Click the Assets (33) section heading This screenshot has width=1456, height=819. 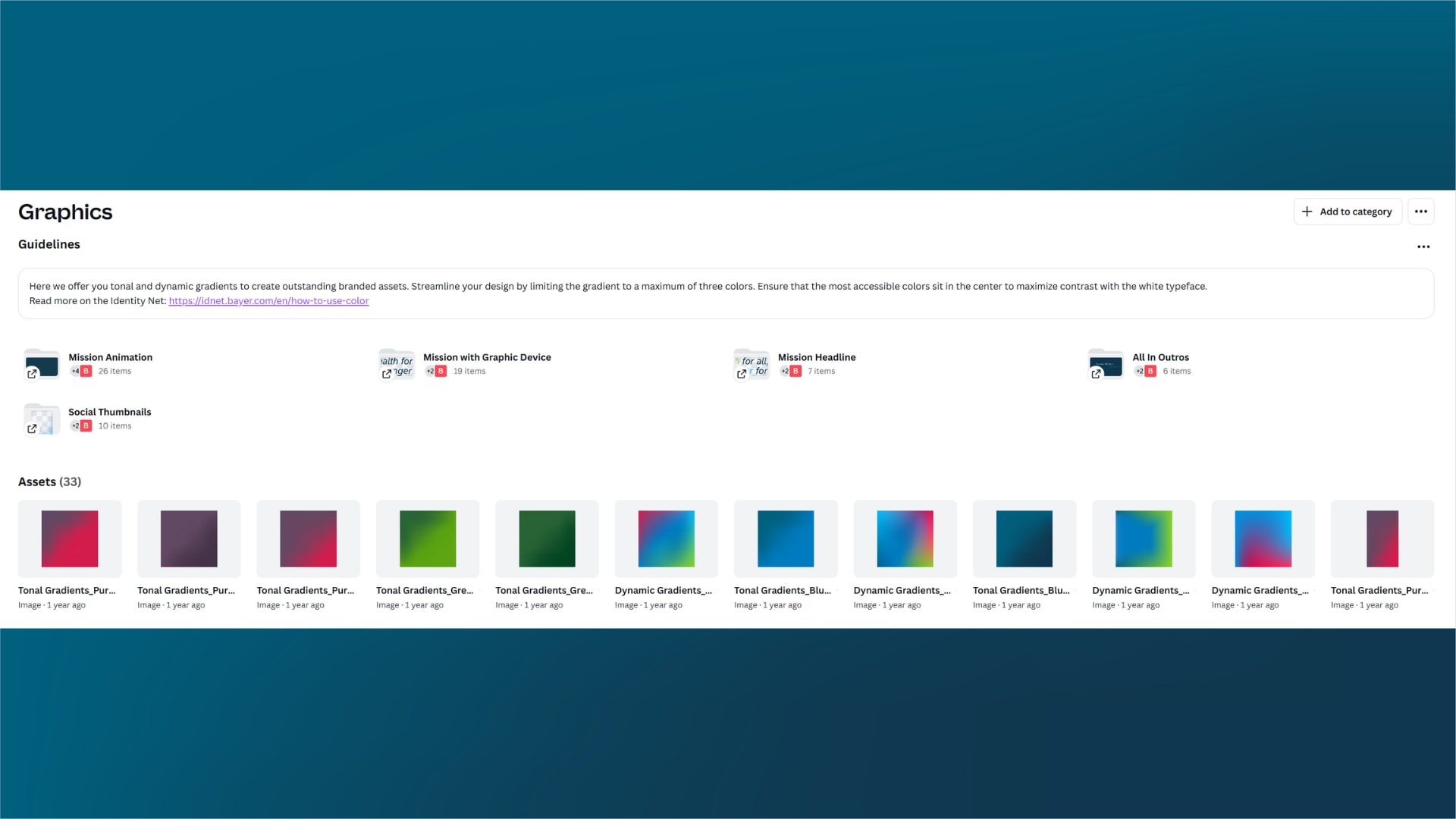[49, 482]
